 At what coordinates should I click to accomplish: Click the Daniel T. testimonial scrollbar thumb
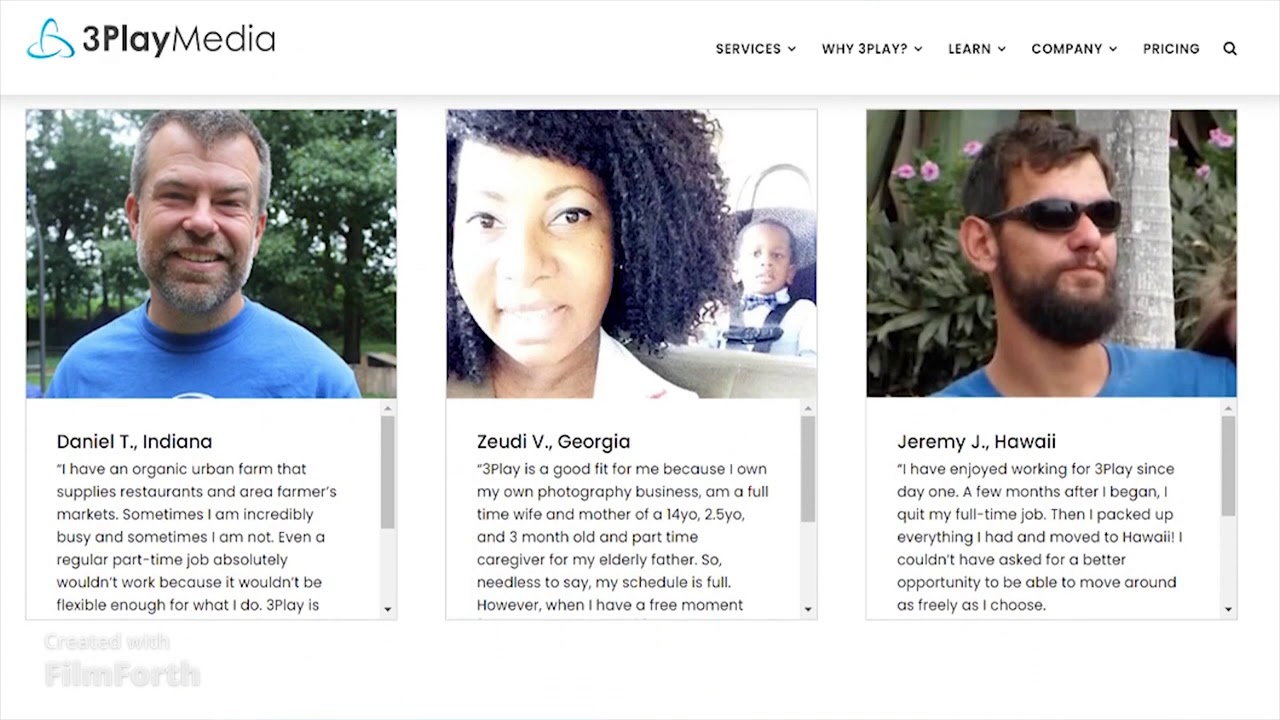pyautogui.click(x=388, y=472)
